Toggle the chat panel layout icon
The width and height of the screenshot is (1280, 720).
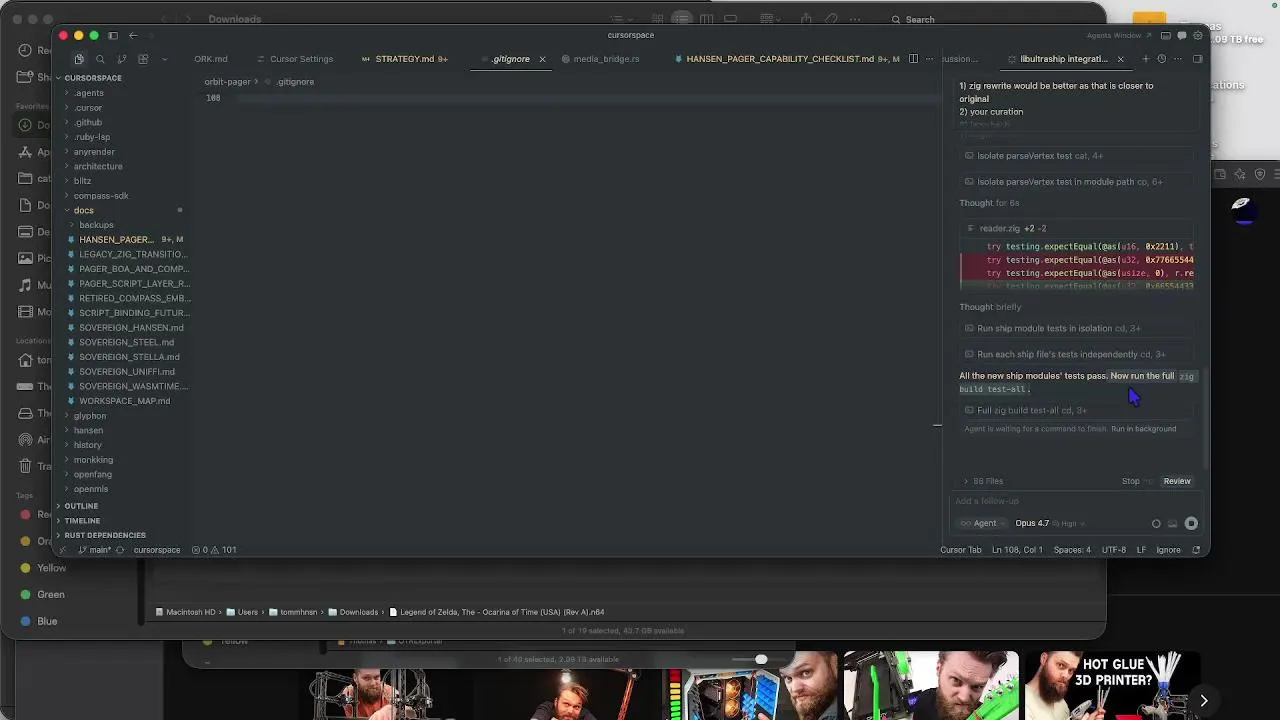(1198, 59)
